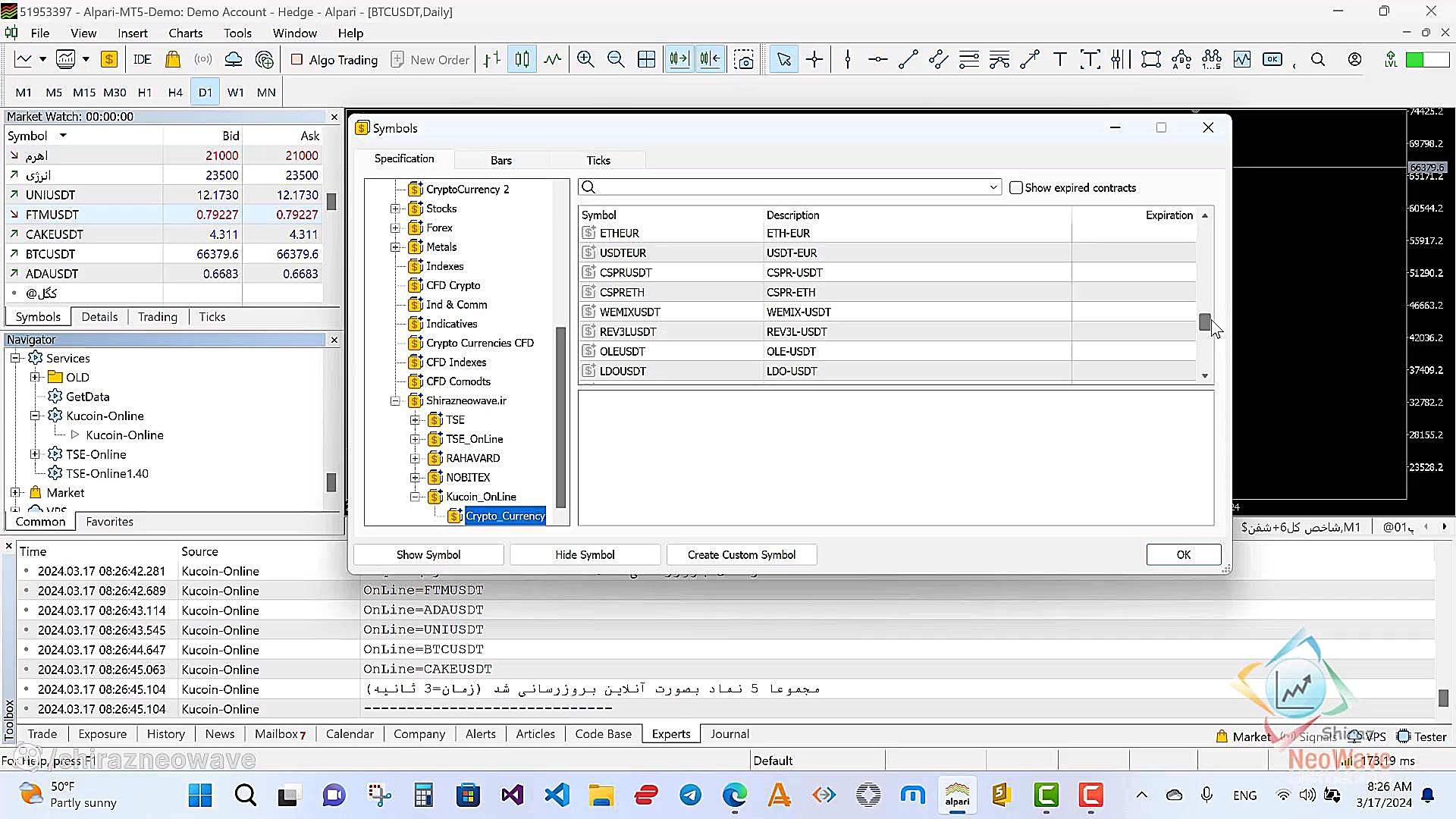Viewport: 1456px width, 819px height.
Task: Click the screenshot camera icon
Action: (745, 59)
